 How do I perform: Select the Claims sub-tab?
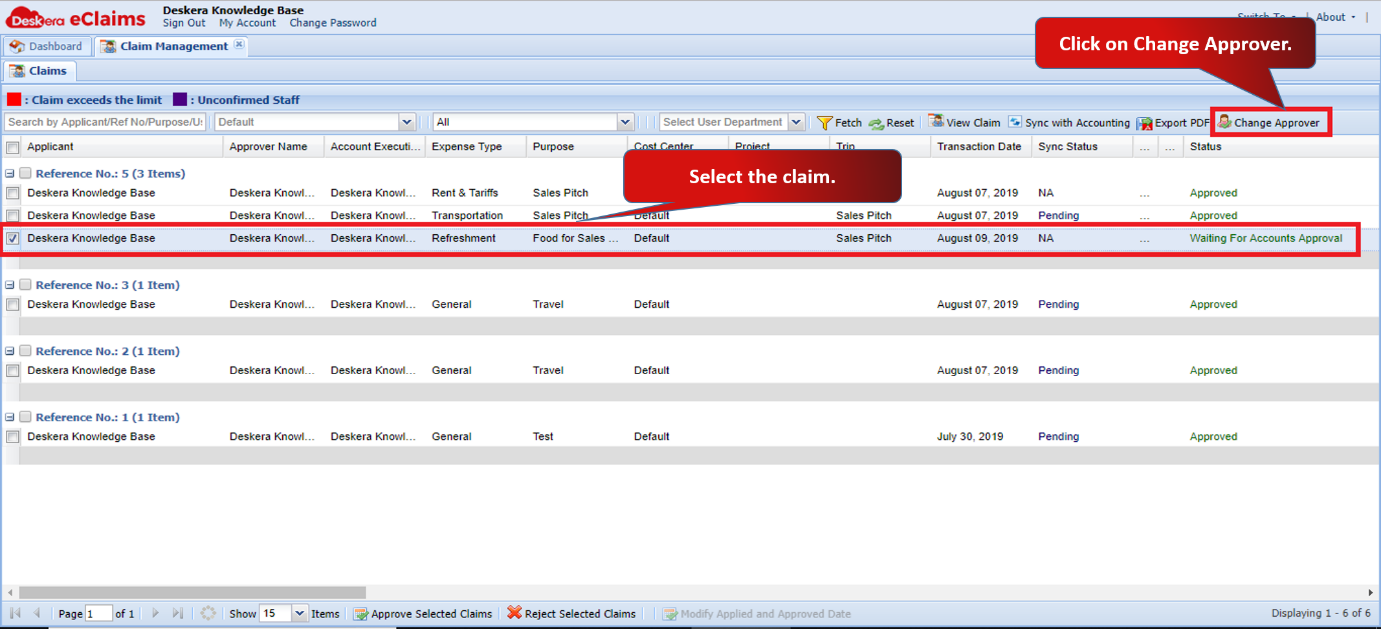(39, 71)
